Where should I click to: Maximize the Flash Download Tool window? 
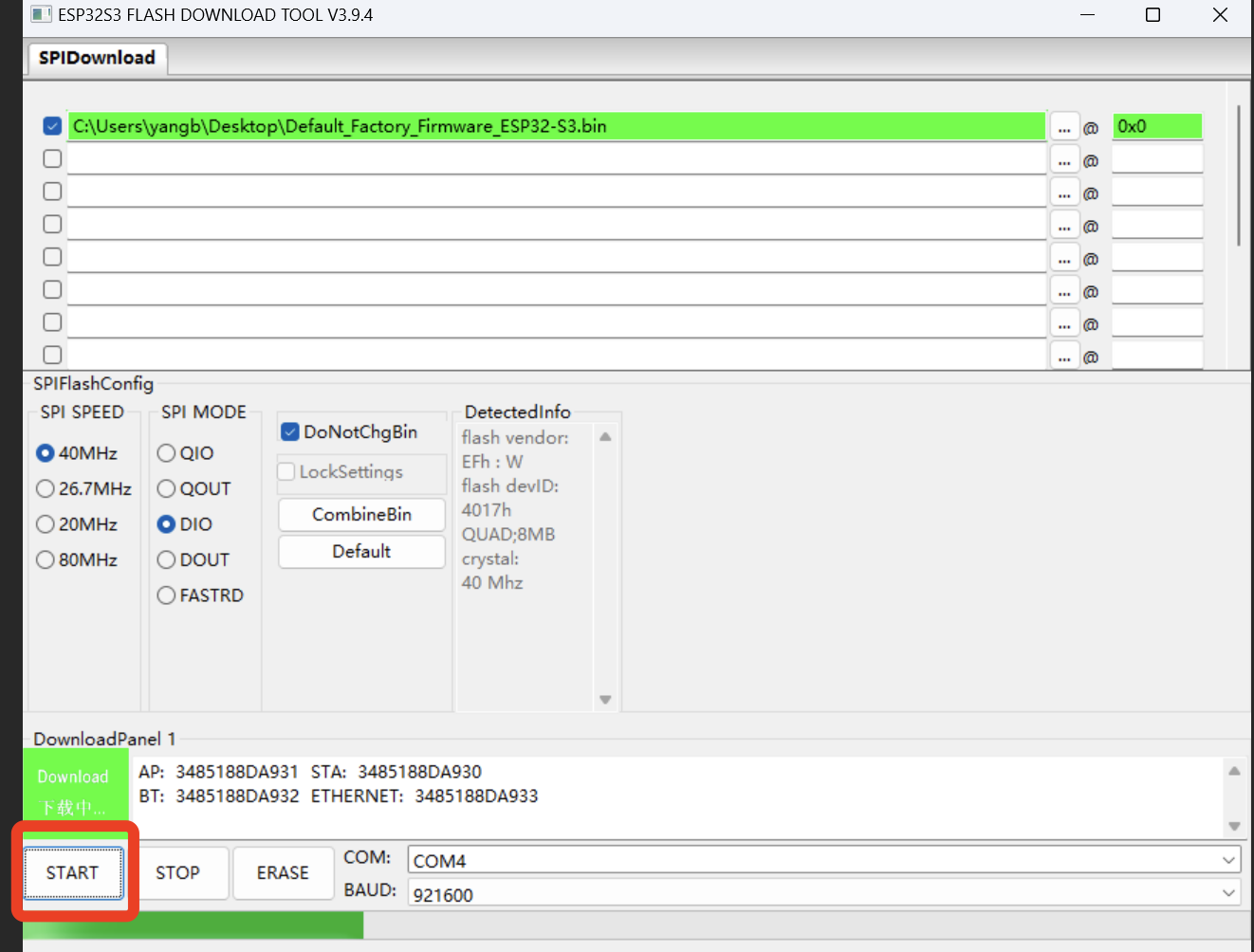(x=1153, y=14)
